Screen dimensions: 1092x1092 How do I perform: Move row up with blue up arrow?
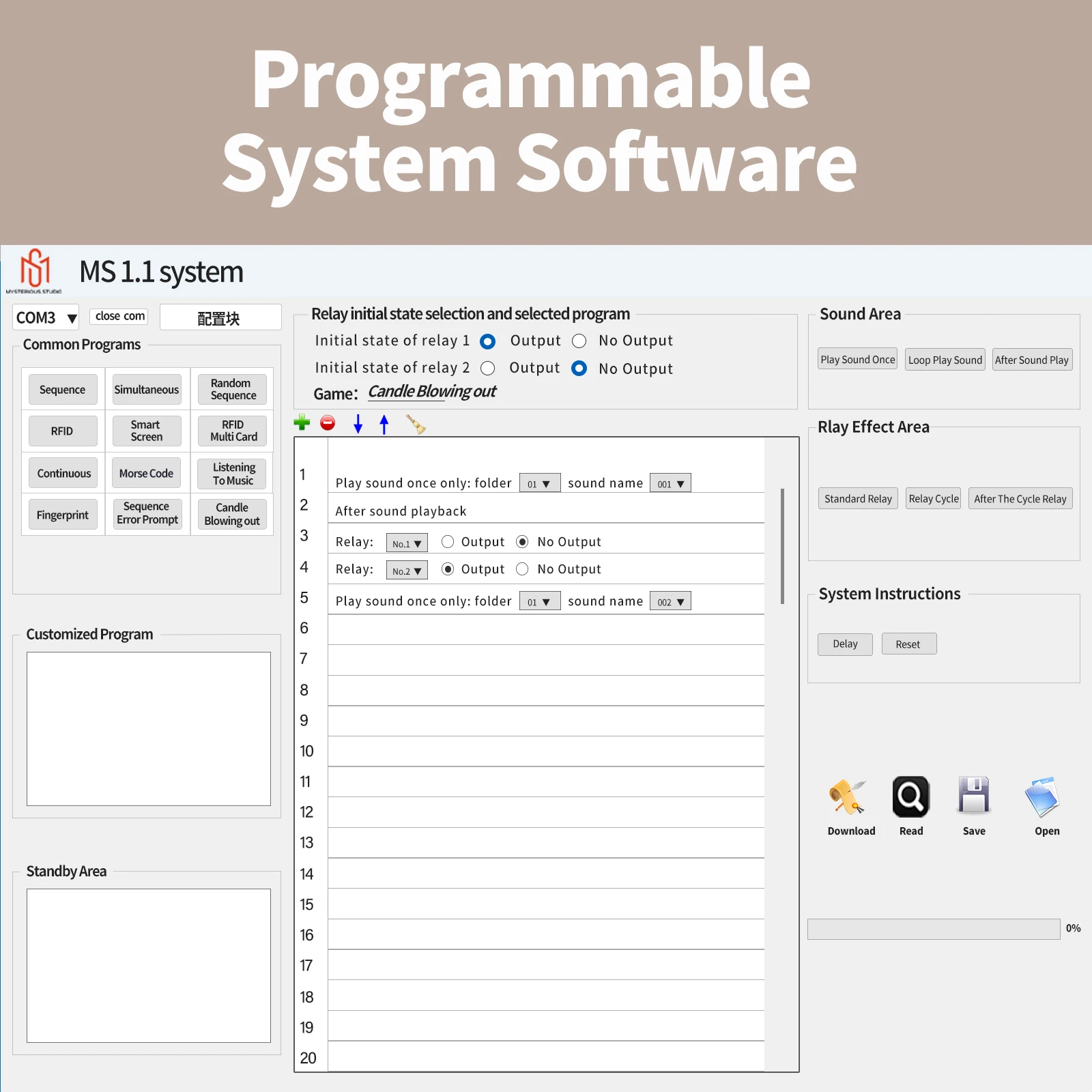(x=384, y=424)
